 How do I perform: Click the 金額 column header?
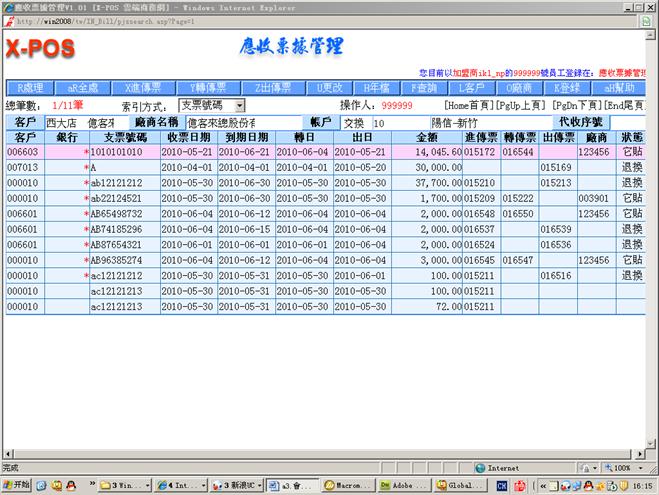426,137
